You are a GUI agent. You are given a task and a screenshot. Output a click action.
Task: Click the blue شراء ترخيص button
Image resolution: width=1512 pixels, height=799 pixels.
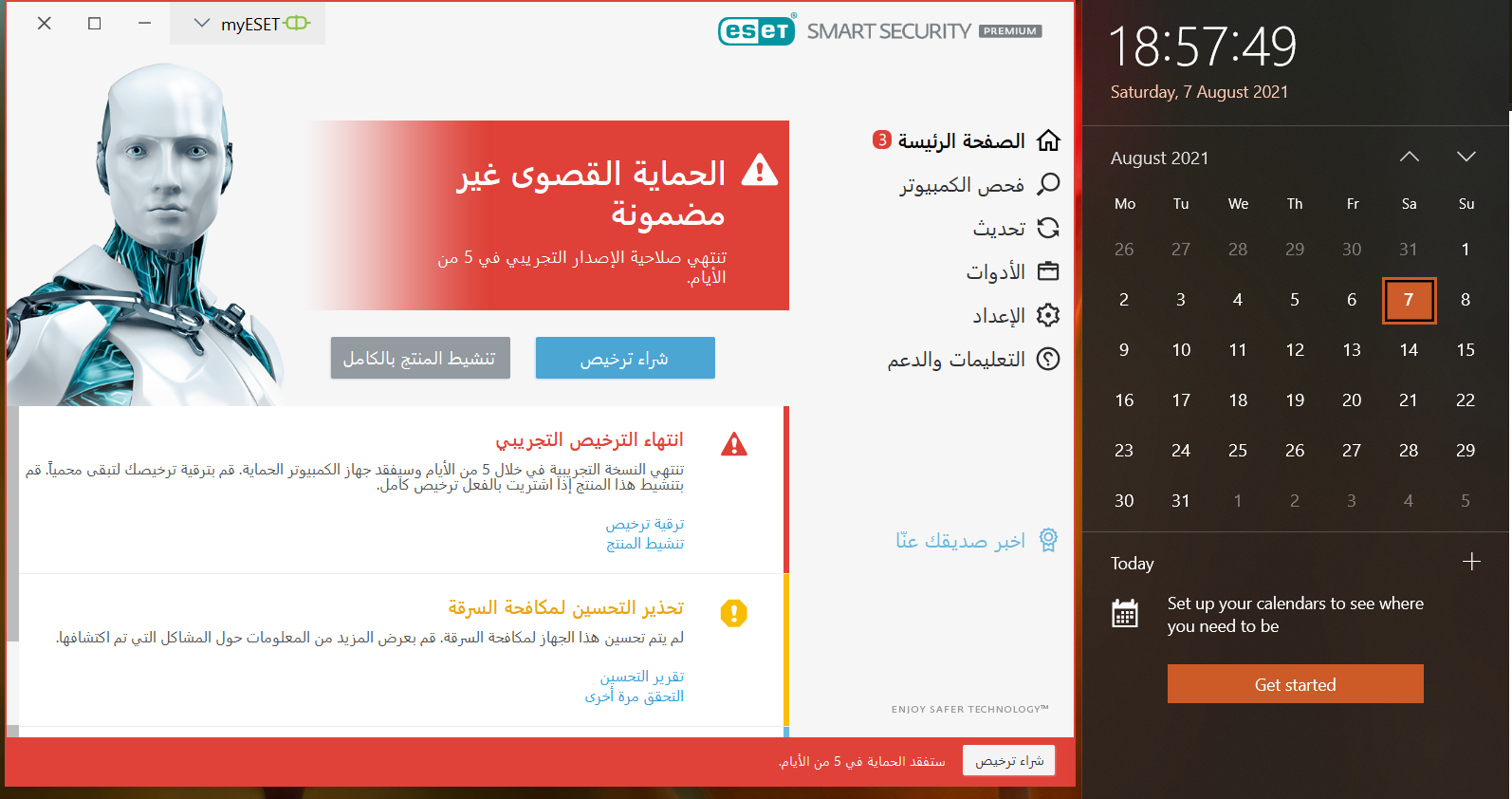point(625,358)
